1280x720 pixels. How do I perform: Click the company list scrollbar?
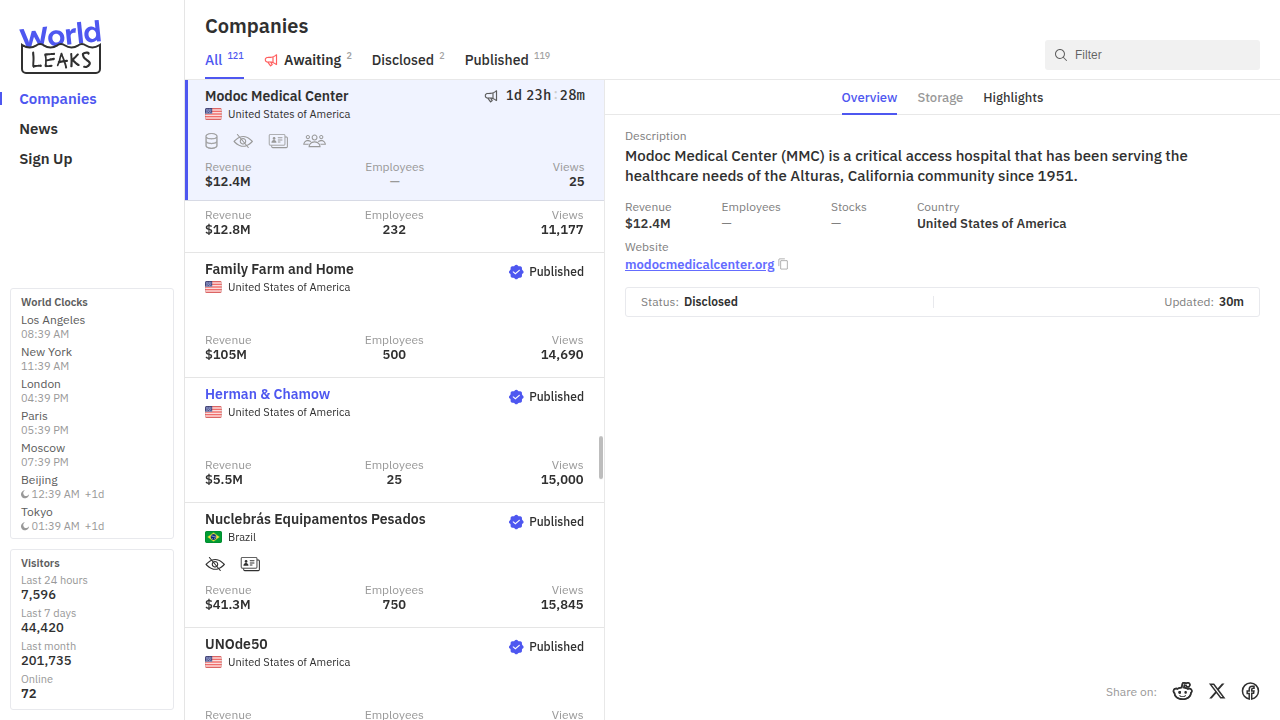pyautogui.click(x=601, y=457)
